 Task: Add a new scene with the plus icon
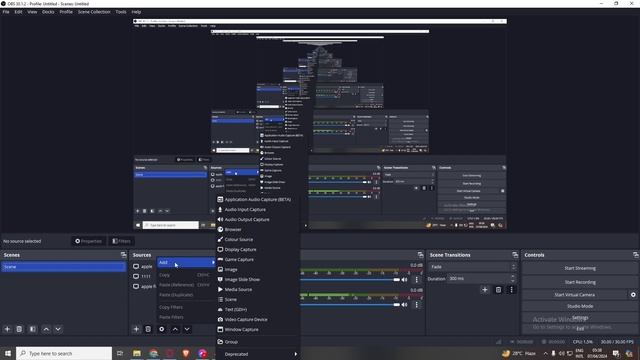[7, 329]
